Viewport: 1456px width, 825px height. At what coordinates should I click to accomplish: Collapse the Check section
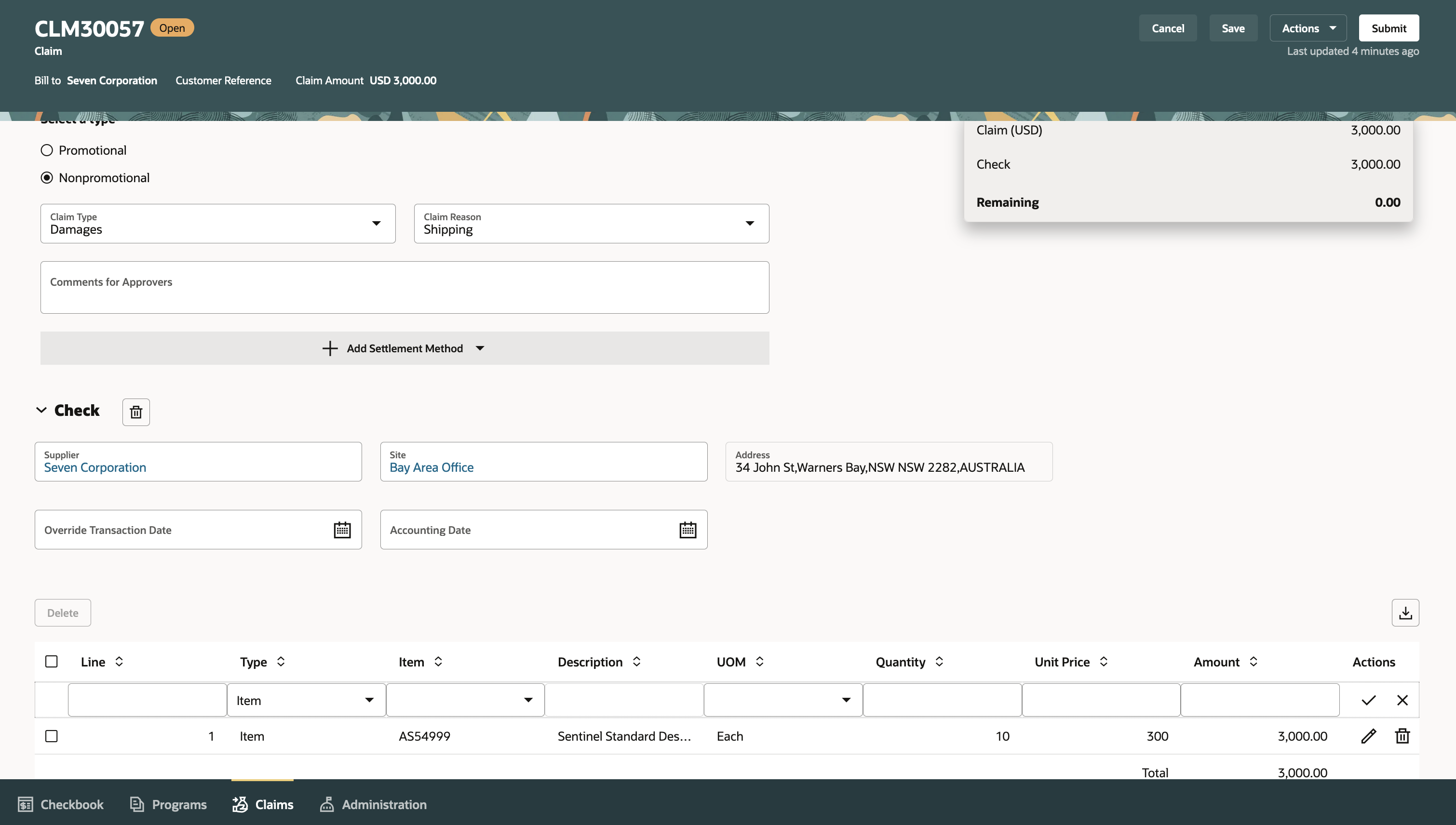tap(41, 410)
